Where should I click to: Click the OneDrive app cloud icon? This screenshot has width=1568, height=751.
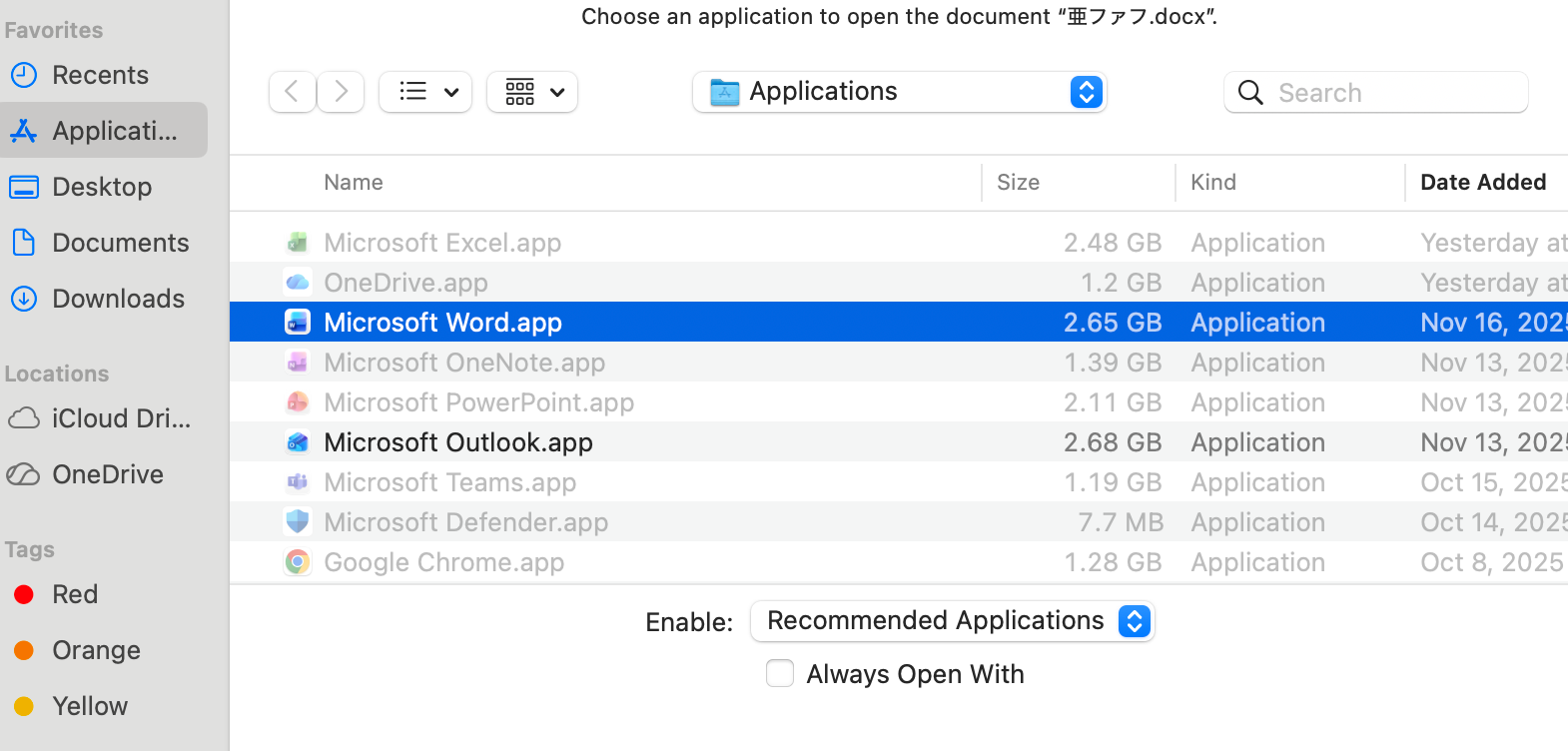pyautogui.click(x=298, y=283)
